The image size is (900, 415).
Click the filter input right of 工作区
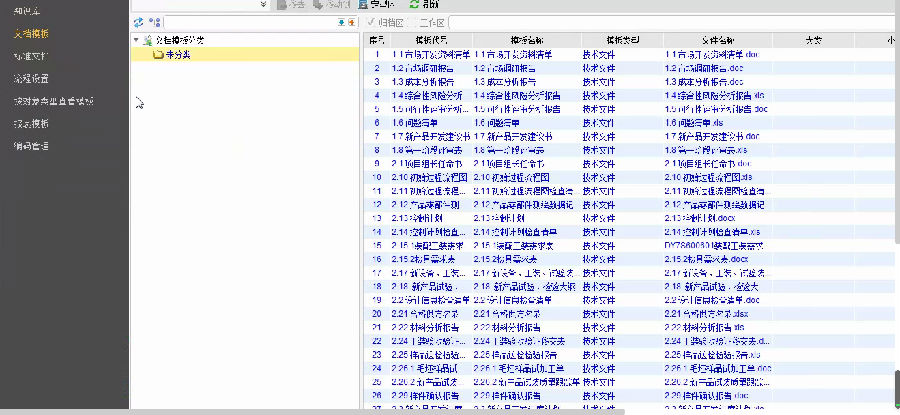(673, 23)
